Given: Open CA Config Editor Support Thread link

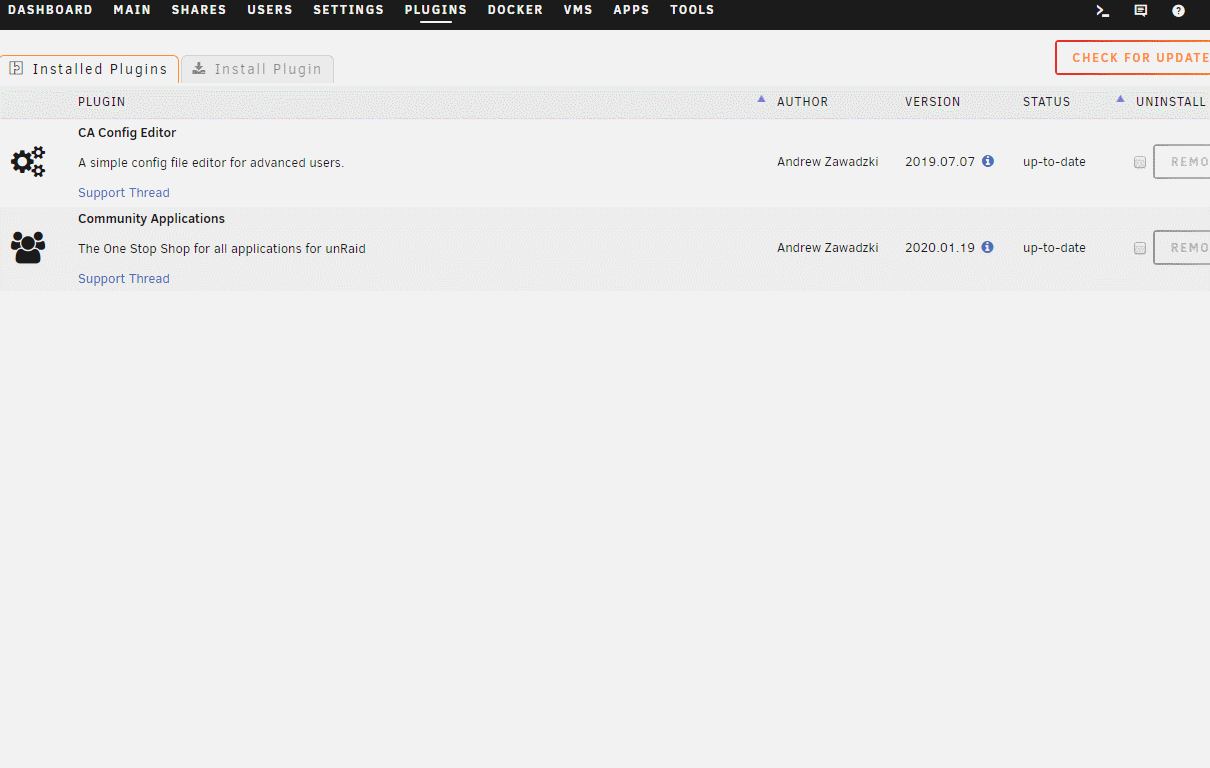Looking at the screenshot, I should click(124, 193).
